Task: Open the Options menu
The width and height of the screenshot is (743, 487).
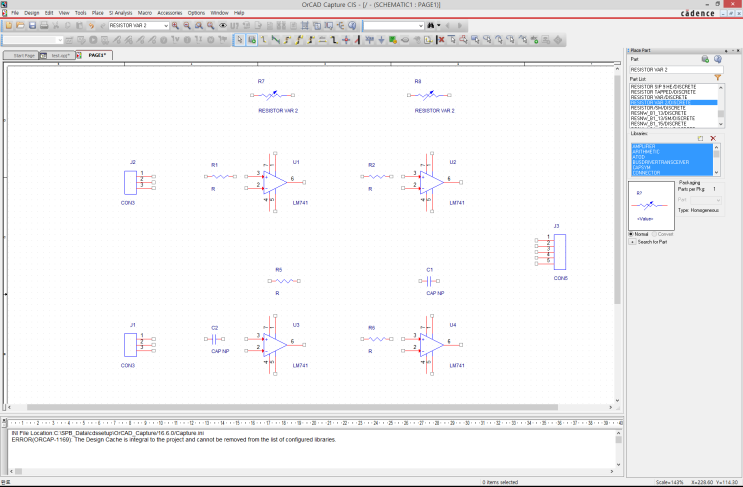Action: (196, 13)
